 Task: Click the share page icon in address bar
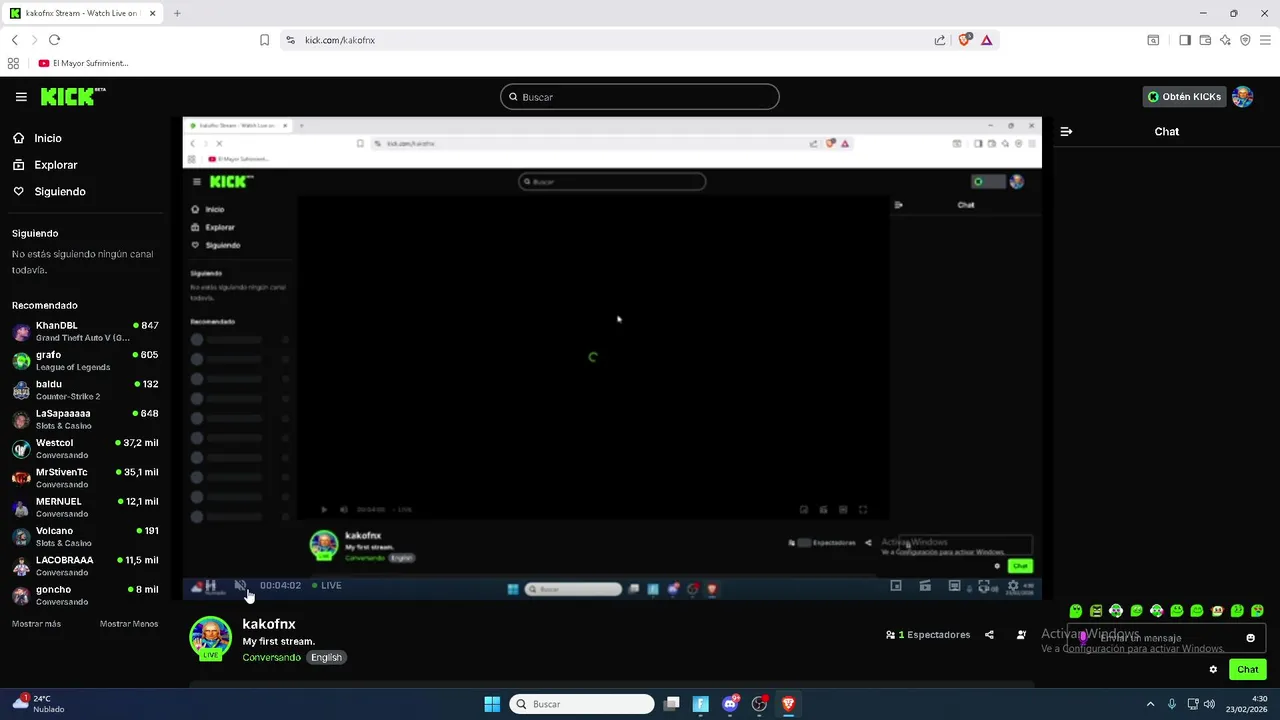(x=940, y=40)
